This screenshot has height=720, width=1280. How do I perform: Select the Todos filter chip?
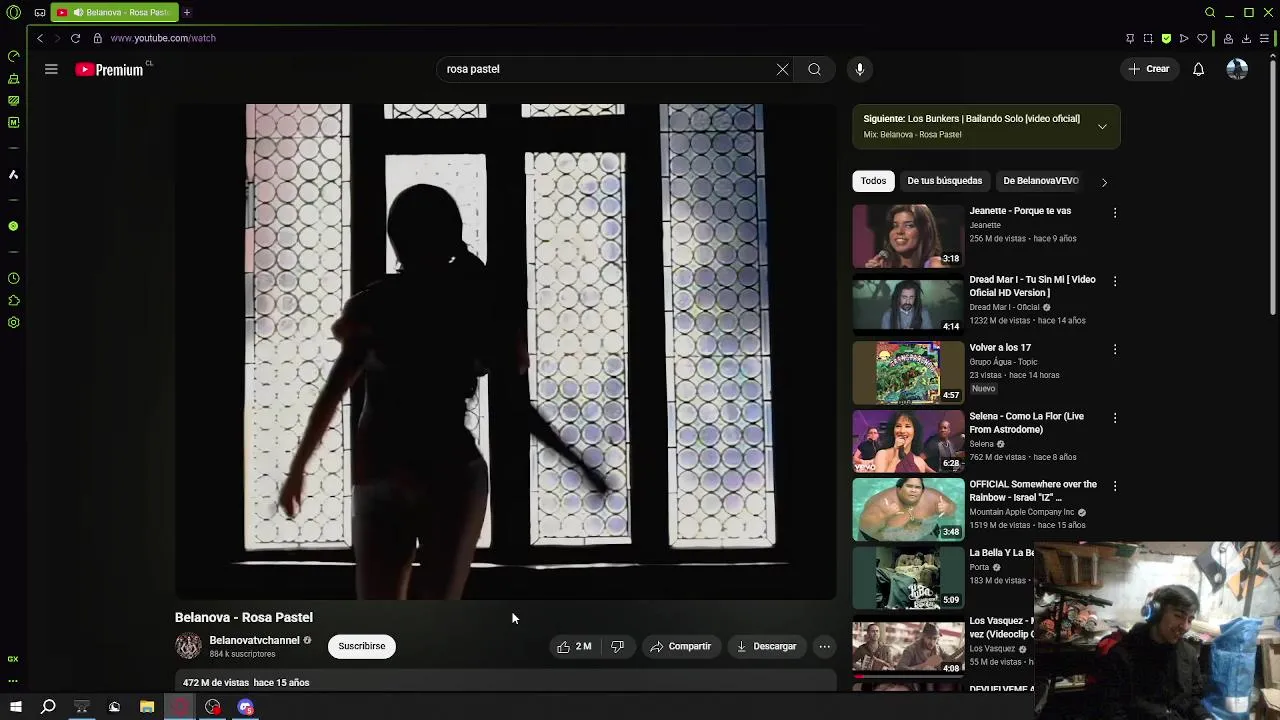pyautogui.click(x=873, y=181)
